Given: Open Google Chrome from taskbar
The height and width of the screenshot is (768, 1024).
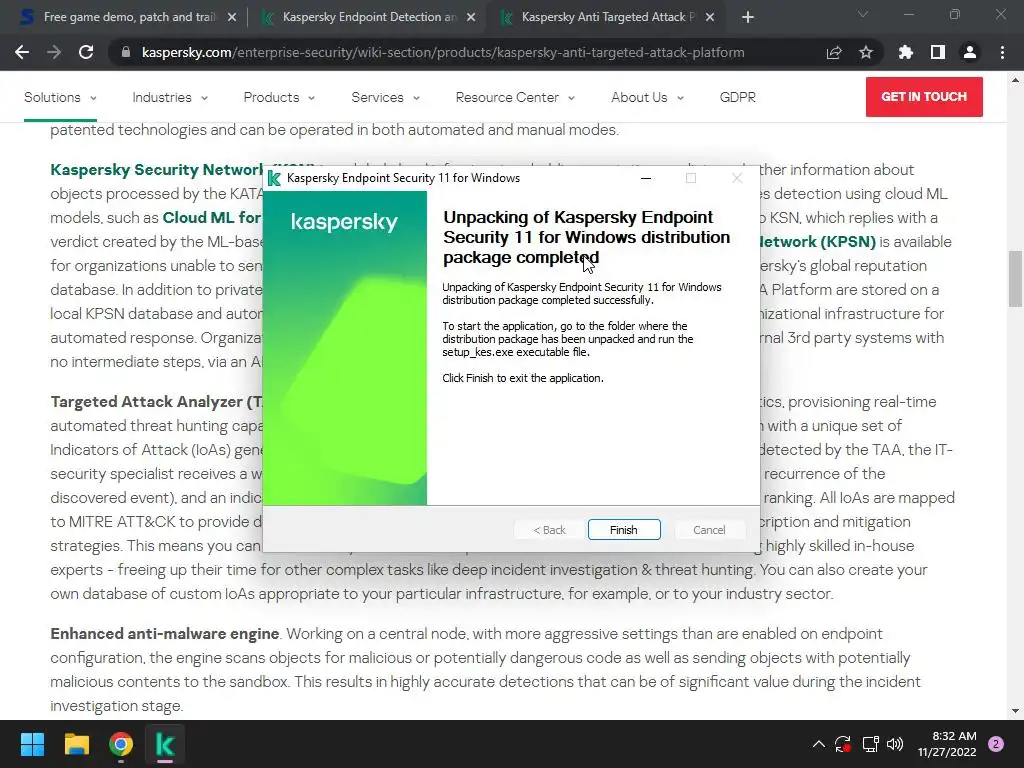Looking at the screenshot, I should coord(121,744).
